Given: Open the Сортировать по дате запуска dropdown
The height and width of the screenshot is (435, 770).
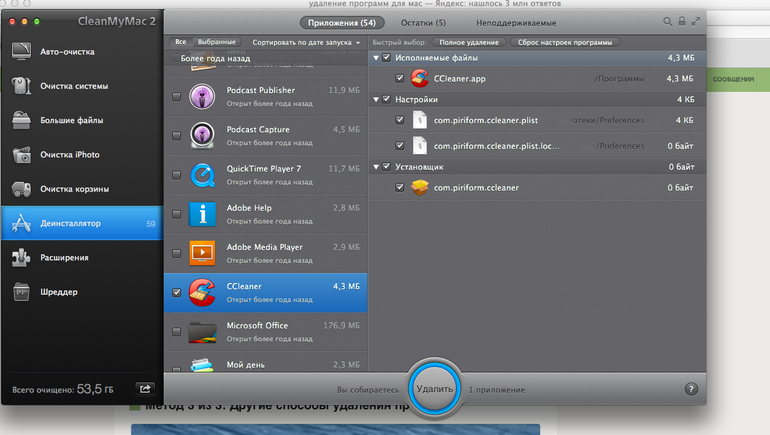Looking at the screenshot, I should pyautogui.click(x=306, y=43).
